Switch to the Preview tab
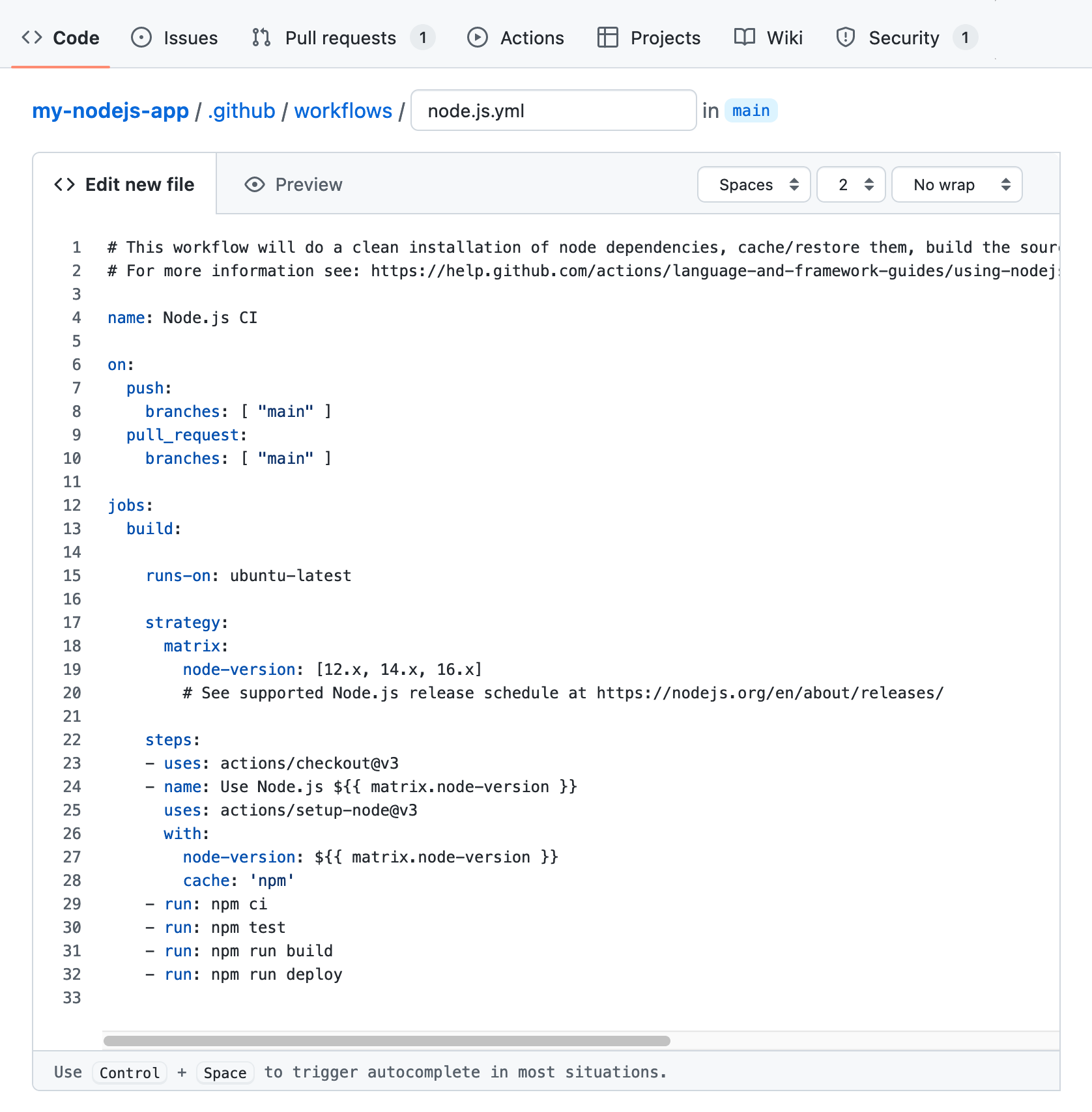 click(308, 184)
